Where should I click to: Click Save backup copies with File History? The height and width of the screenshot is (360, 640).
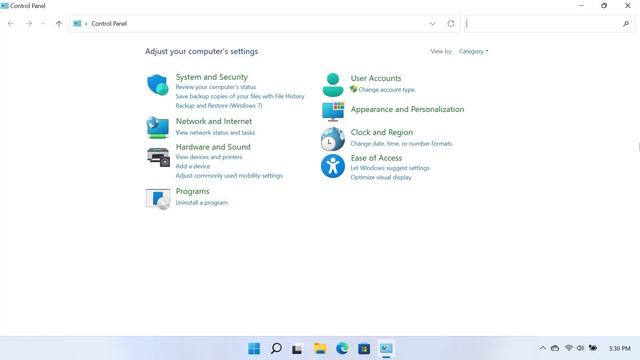(x=240, y=96)
